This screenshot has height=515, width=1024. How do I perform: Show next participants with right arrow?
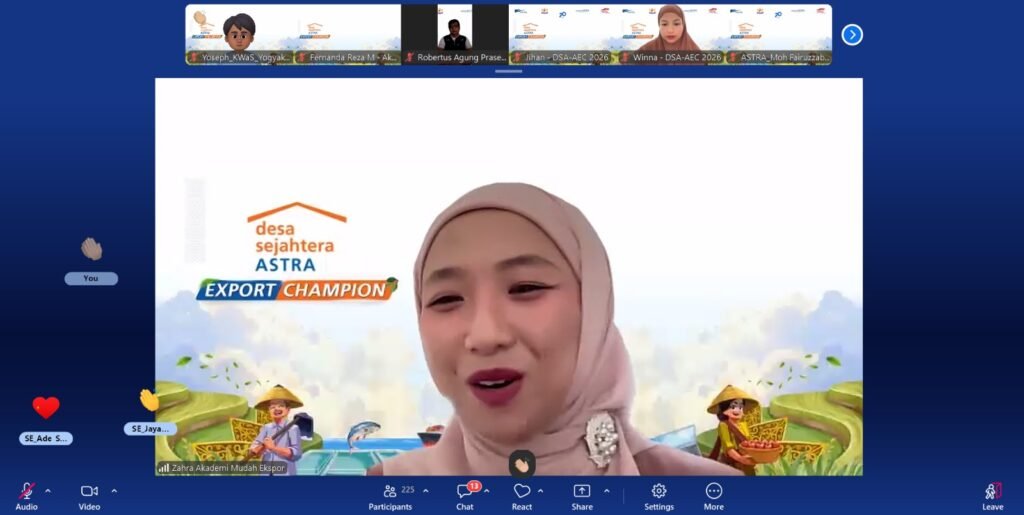point(852,35)
